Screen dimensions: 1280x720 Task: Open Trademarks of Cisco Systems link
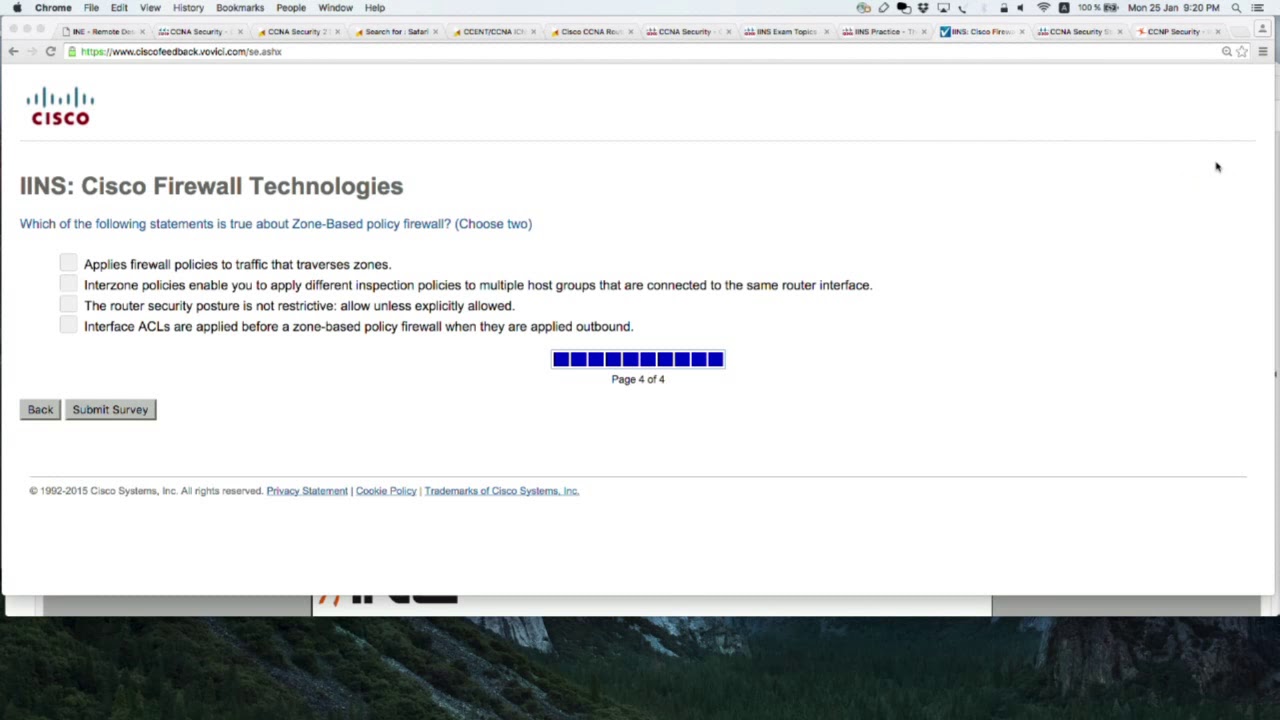coord(501,491)
